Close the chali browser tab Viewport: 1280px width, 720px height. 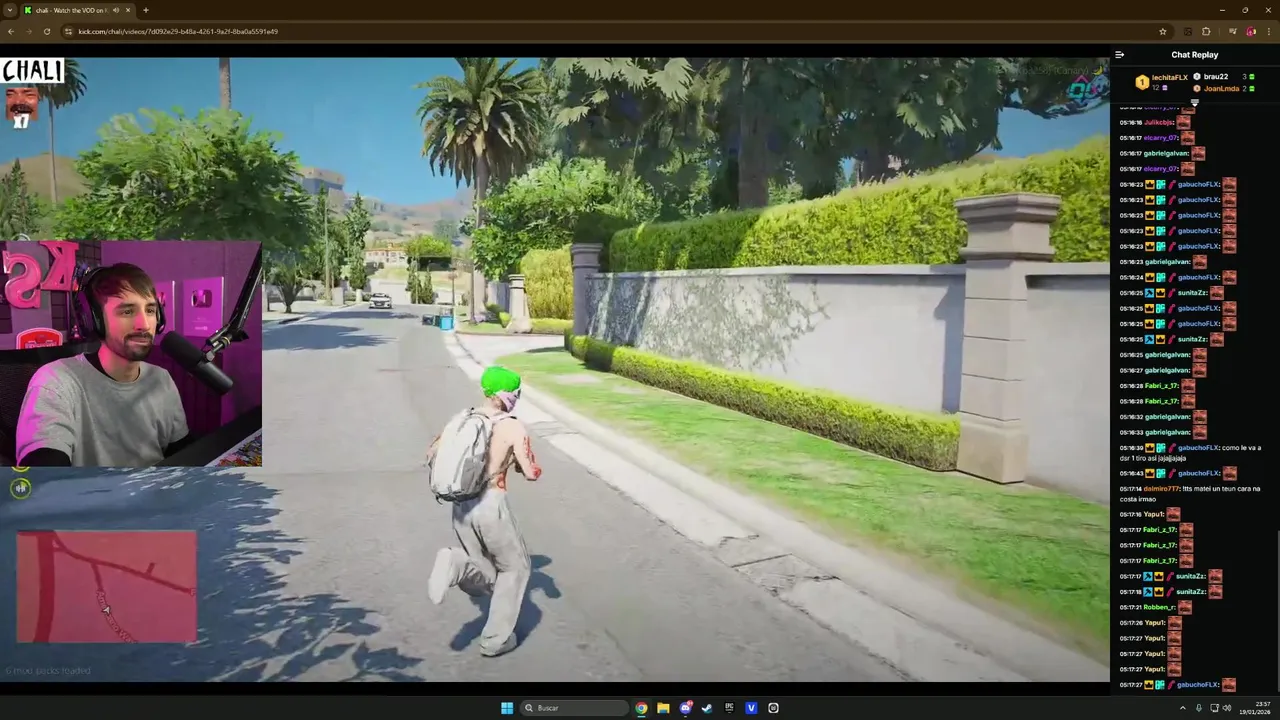pos(129,10)
